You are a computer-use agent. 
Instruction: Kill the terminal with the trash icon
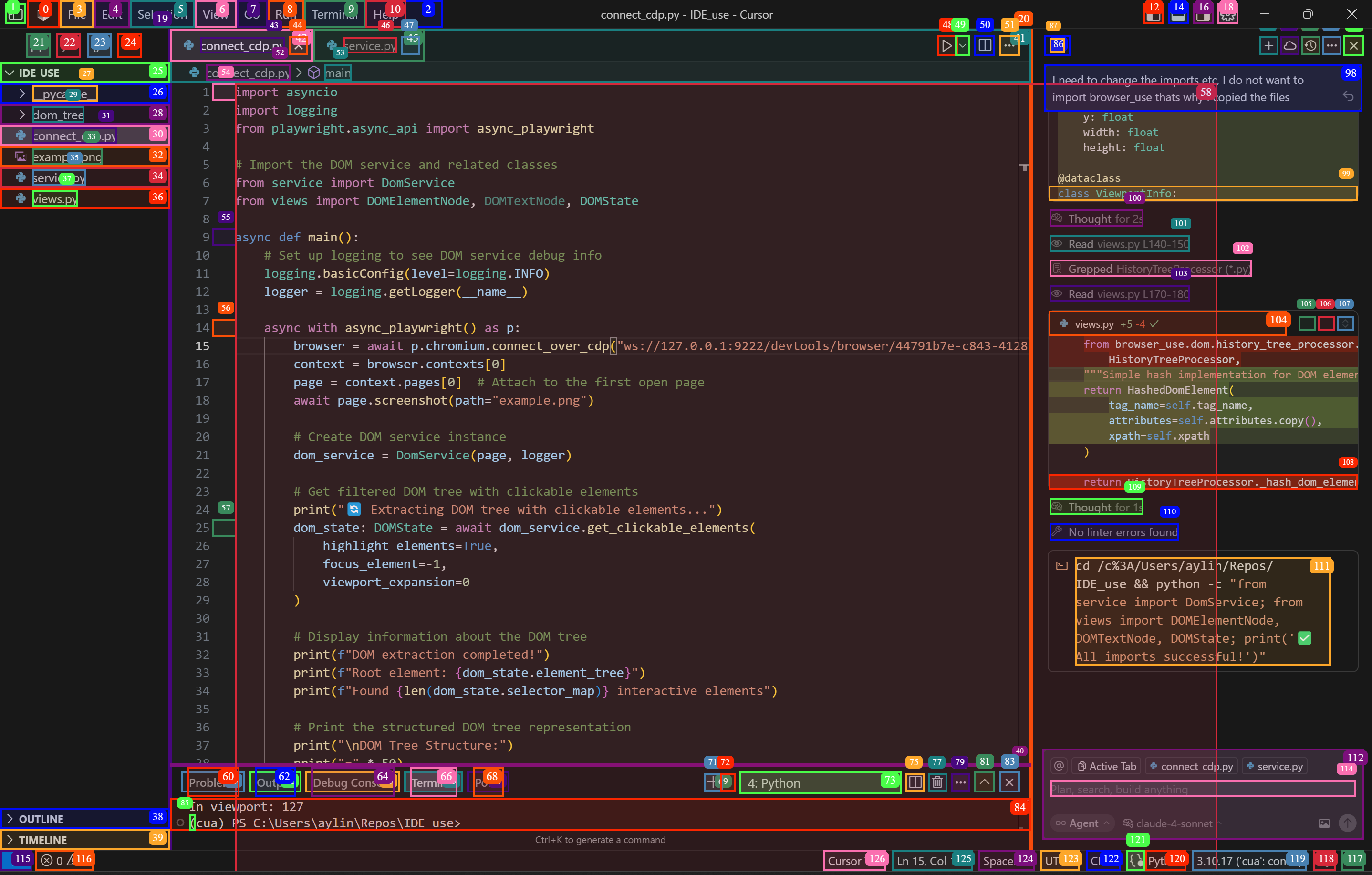[937, 782]
